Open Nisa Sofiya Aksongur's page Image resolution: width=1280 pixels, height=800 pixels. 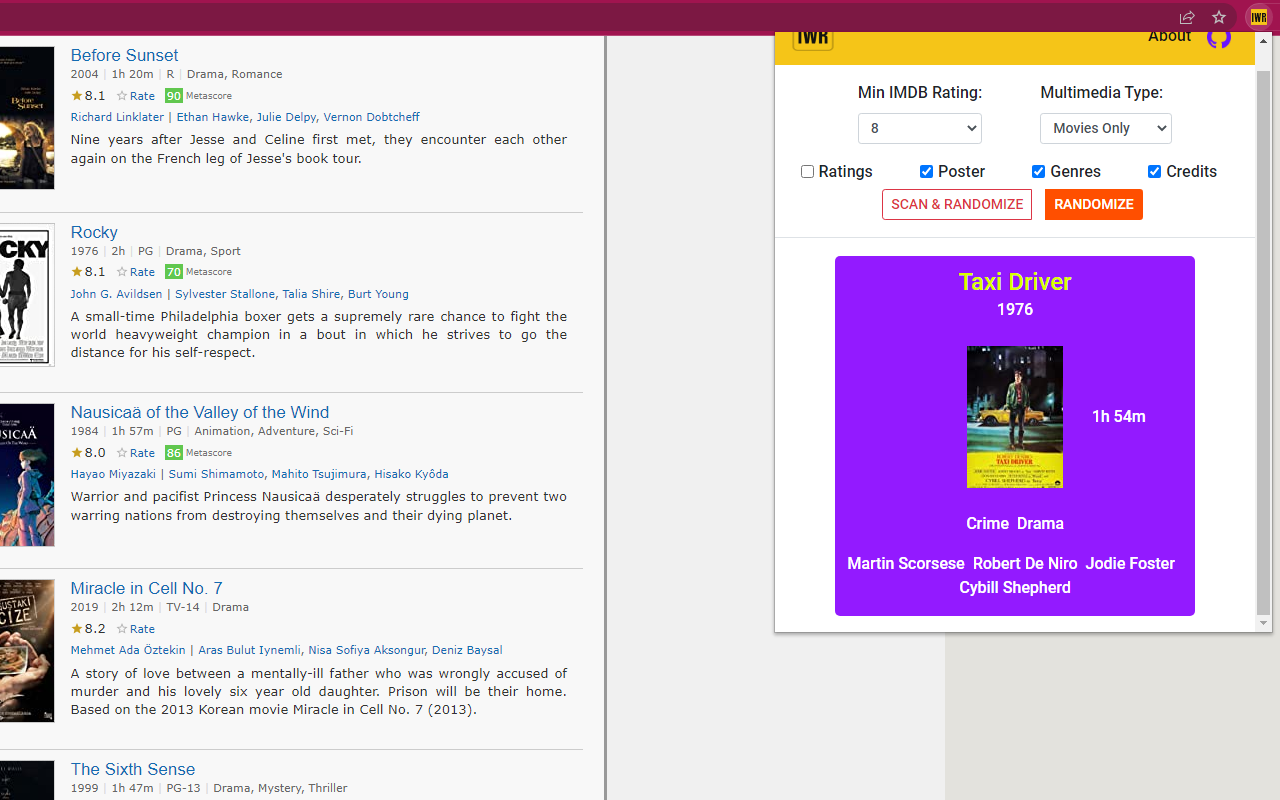(366, 650)
